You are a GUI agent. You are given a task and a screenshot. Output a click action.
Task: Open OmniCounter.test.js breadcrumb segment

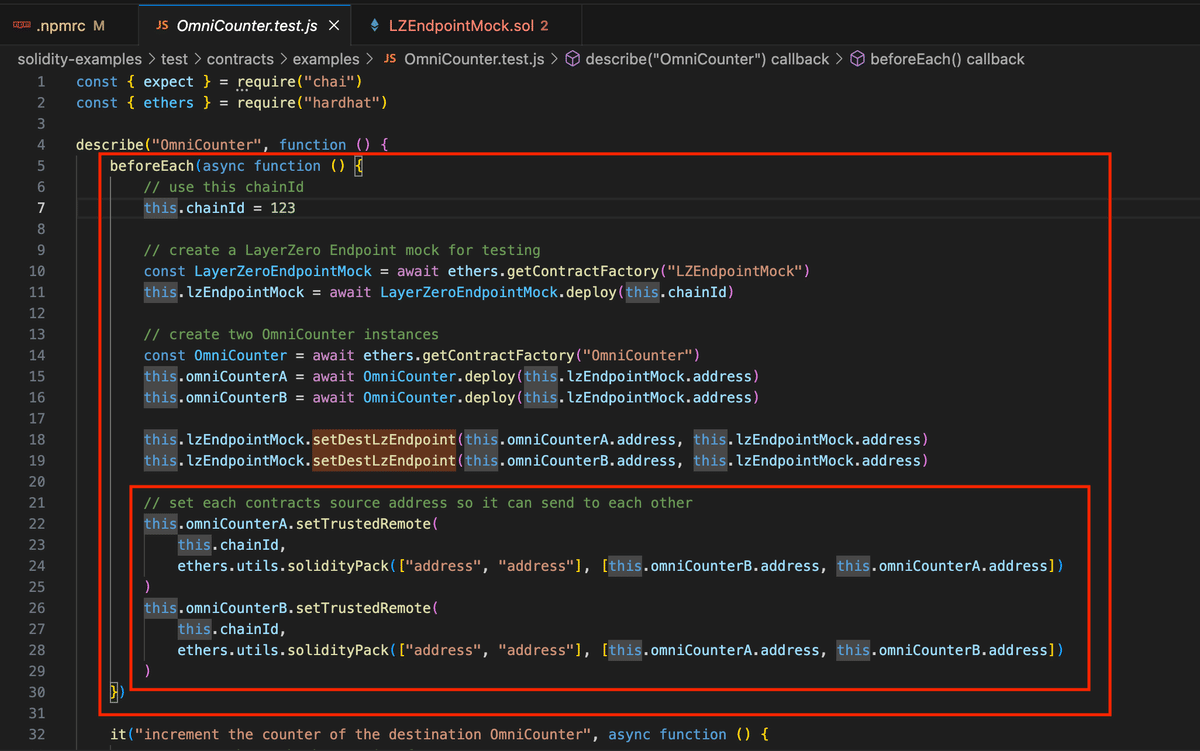coord(474,59)
